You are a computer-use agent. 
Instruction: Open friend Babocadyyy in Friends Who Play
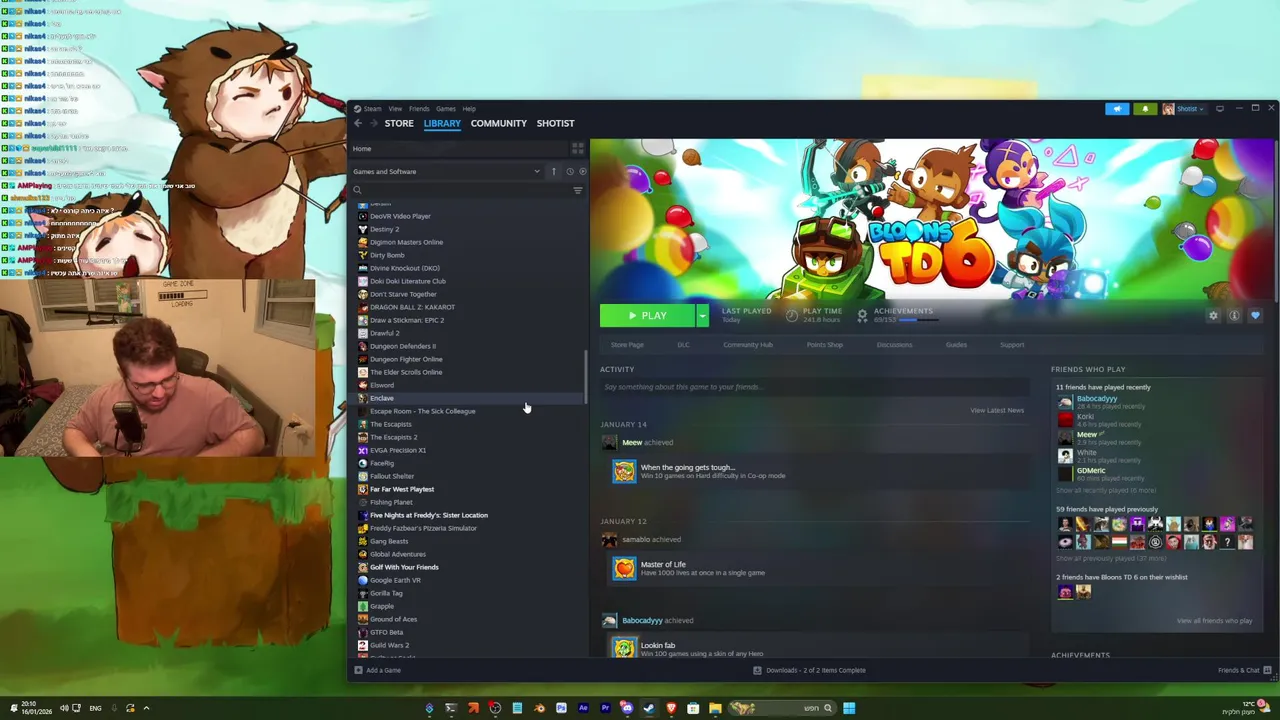(1097, 399)
